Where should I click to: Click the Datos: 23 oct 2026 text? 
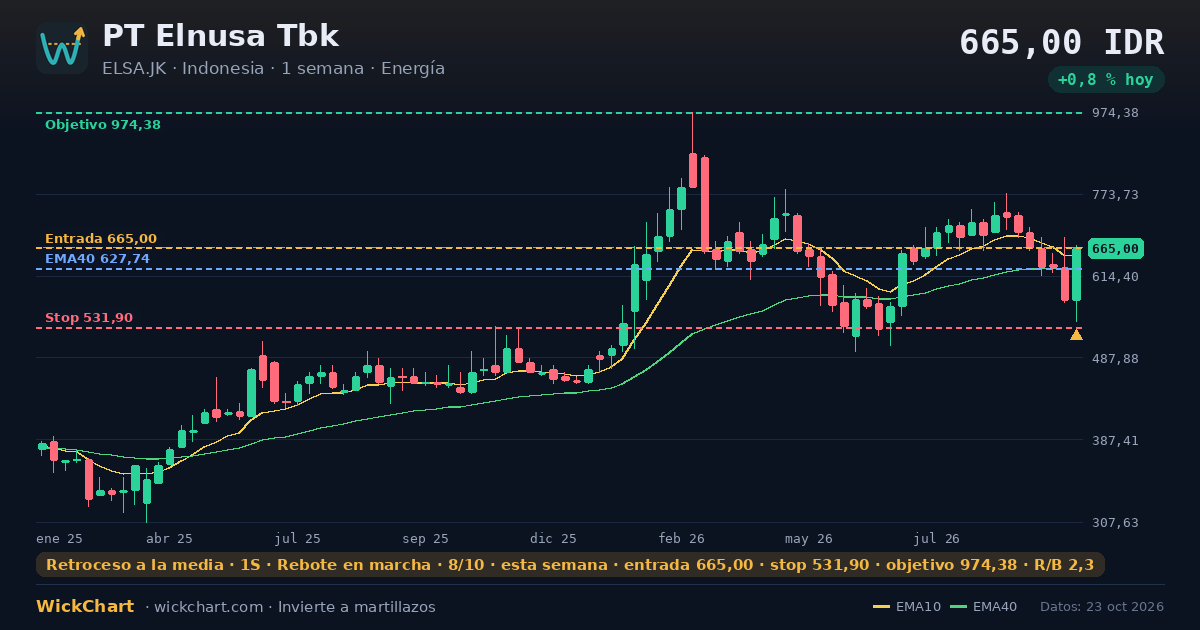pyautogui.click(x=1102, y=607)
